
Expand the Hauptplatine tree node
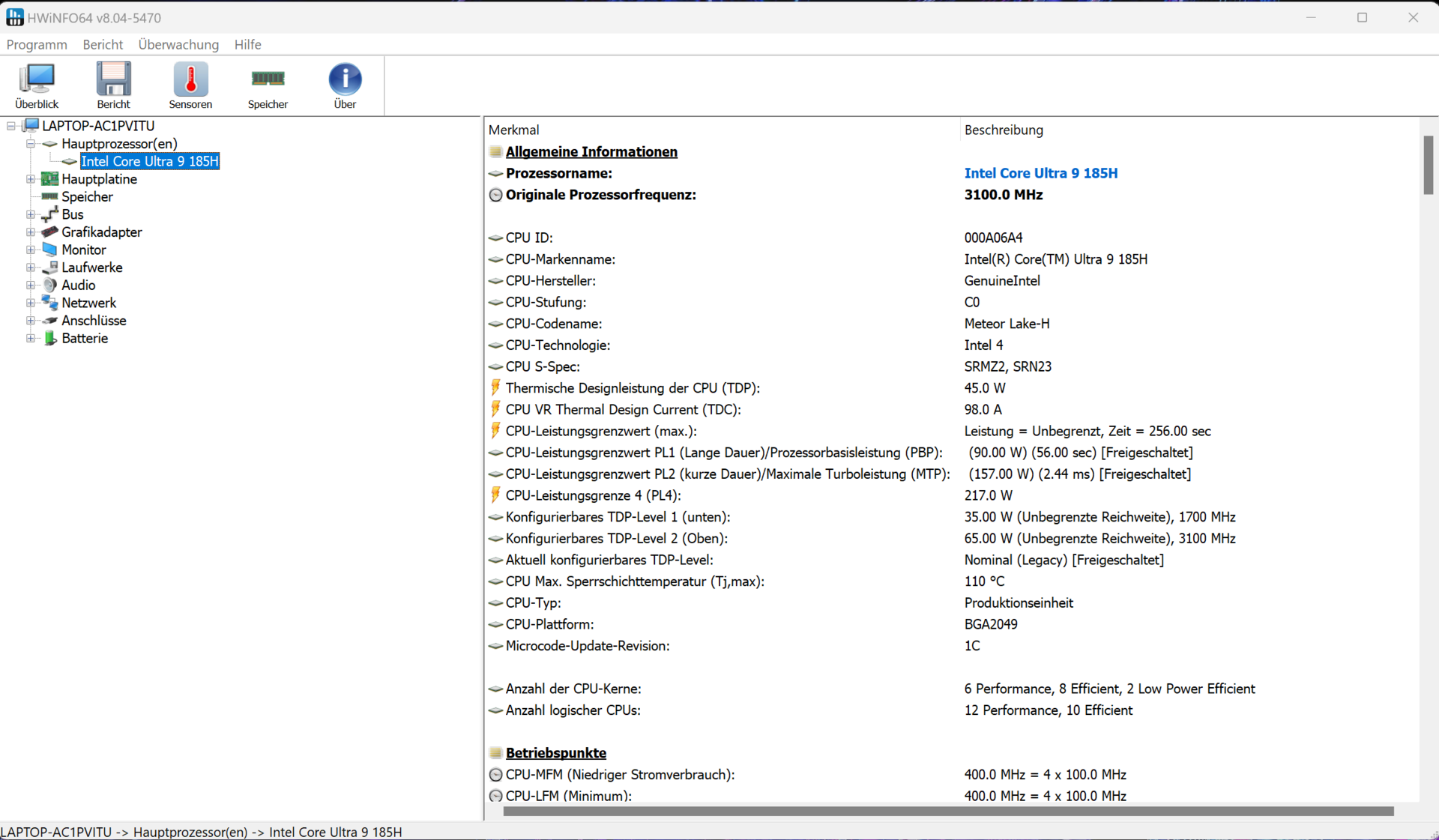coord(31,179)
